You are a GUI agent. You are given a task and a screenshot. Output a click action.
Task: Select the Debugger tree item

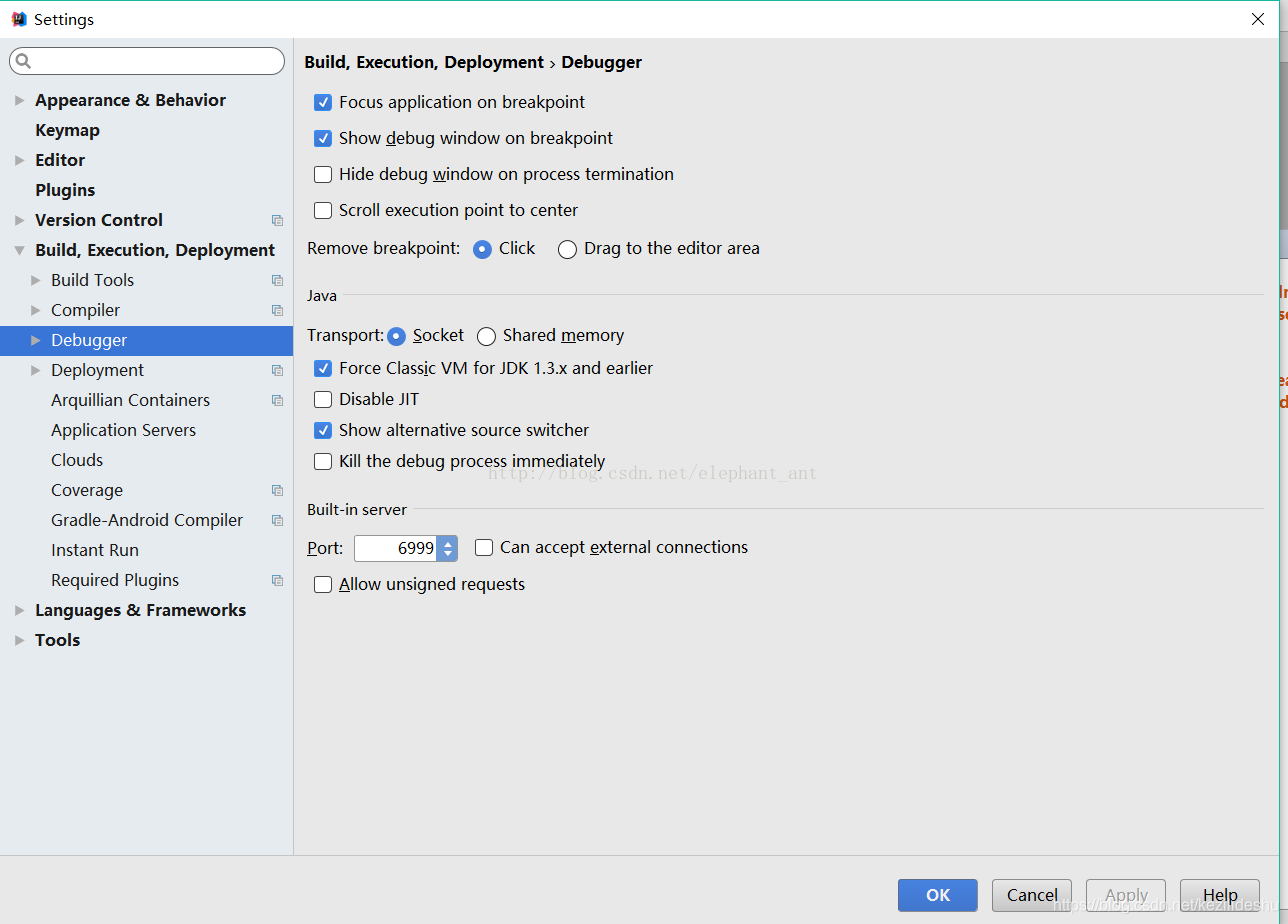pyautogui.click(x=146, y=340)
